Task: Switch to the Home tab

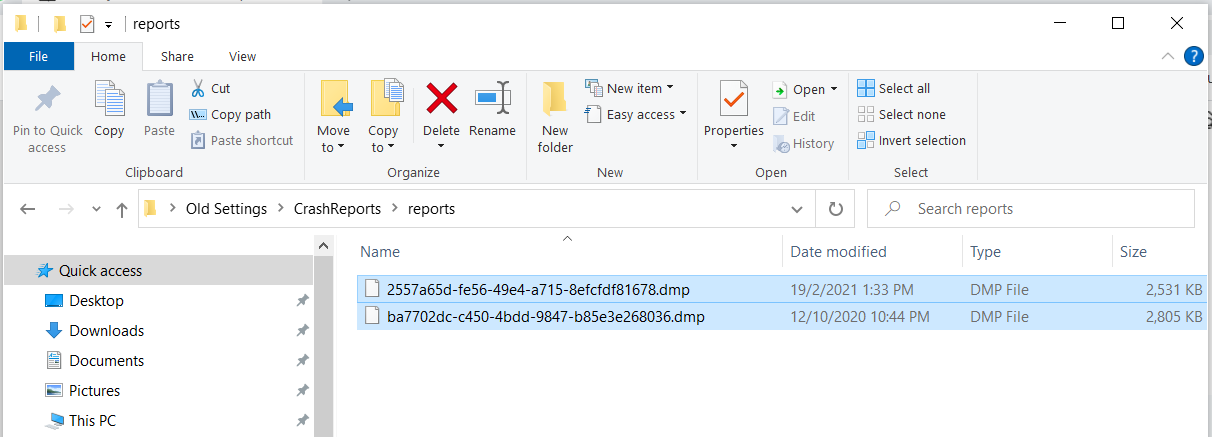Action: tap(109, 56)
